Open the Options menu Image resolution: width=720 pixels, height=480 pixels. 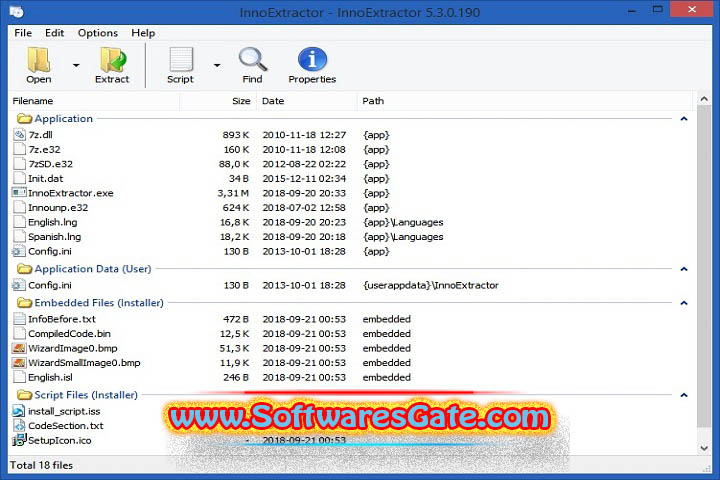[x=98, y=33]
